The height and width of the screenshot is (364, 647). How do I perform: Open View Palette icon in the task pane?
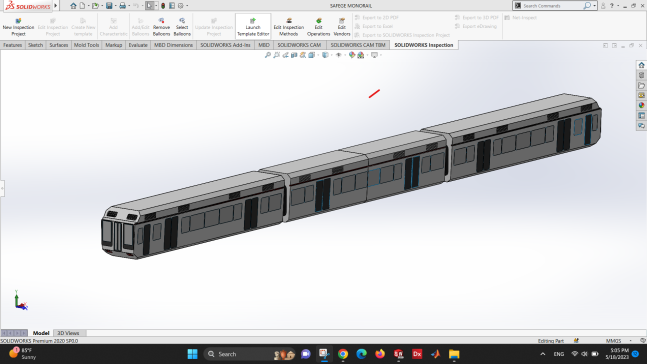point(641,95)
